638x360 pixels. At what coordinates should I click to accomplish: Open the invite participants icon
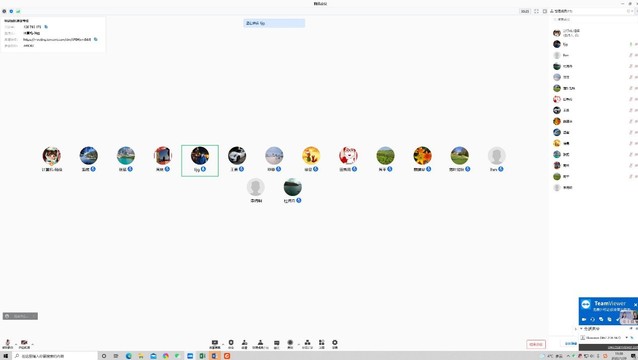245,344
